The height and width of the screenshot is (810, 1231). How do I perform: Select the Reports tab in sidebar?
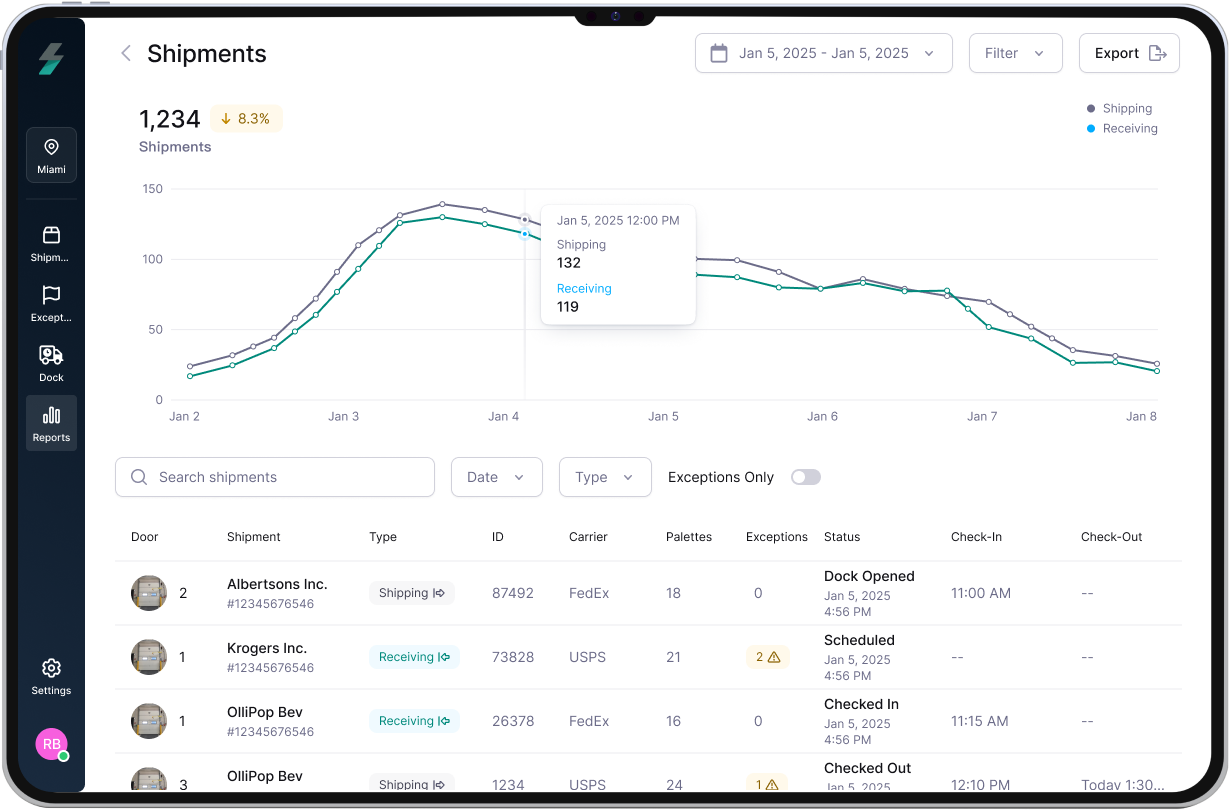coord(51,424)
